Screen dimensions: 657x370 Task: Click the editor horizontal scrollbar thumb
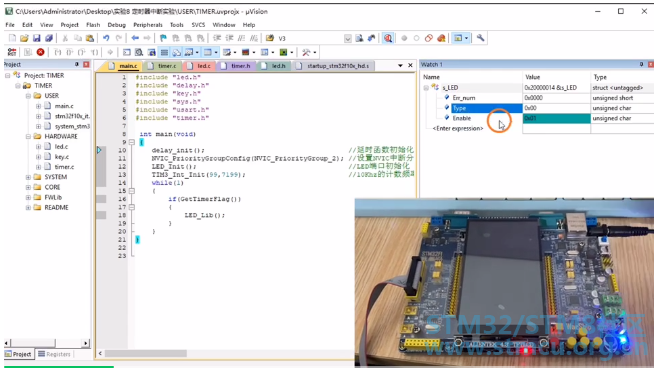145,353
